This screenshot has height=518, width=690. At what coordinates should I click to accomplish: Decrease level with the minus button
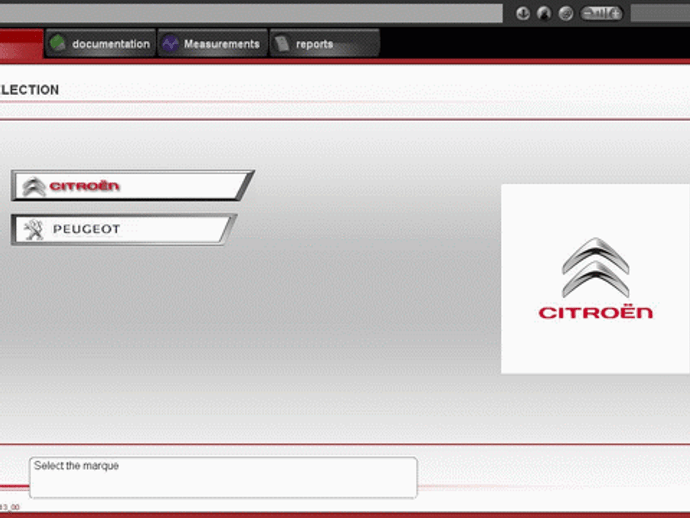(588, 13)
